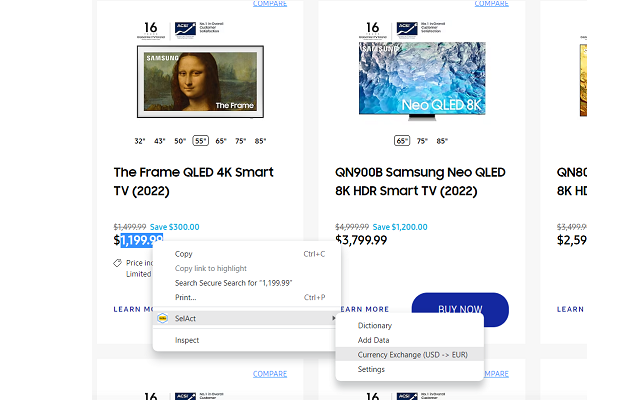Screen dimensions: 640x400
Task: Click The Frame QLED 4K Smart TV title
Action: coord(193,181)
